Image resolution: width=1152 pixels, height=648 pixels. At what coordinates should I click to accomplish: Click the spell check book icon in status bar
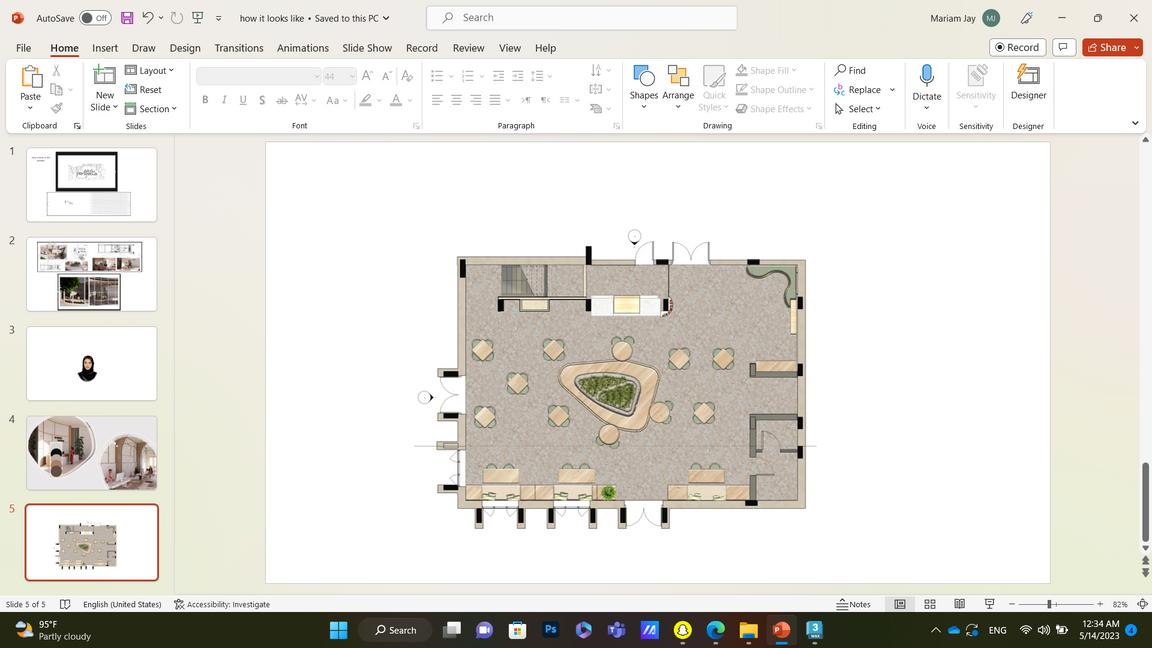pos(65,604)
